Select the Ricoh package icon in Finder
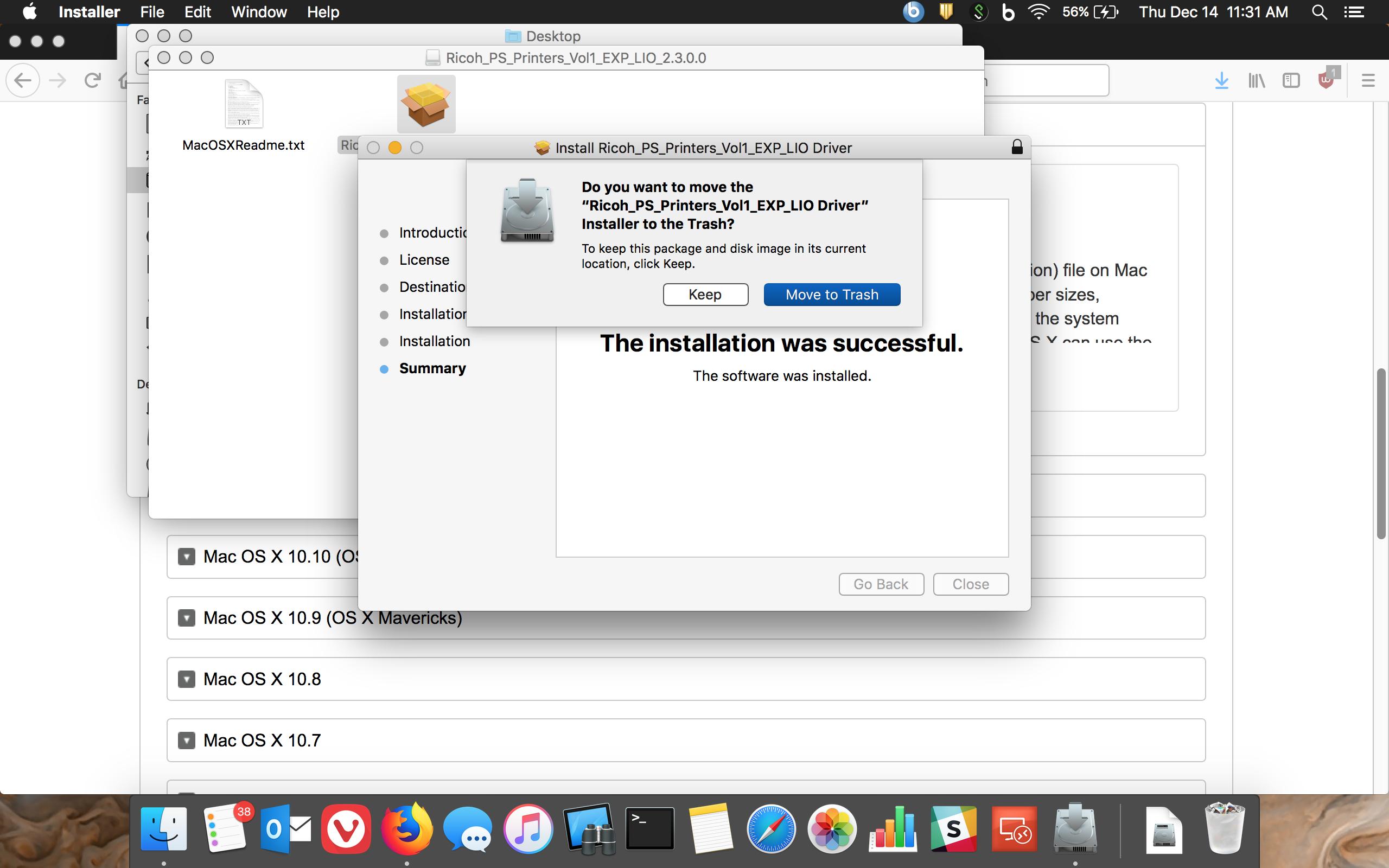1389x868 pixels. click(x=426, y=105)
